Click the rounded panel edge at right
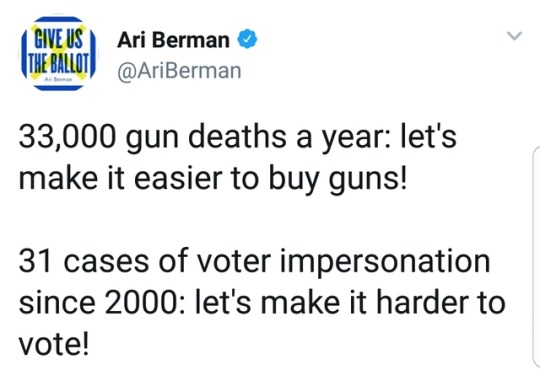 (x=536, y=257)
